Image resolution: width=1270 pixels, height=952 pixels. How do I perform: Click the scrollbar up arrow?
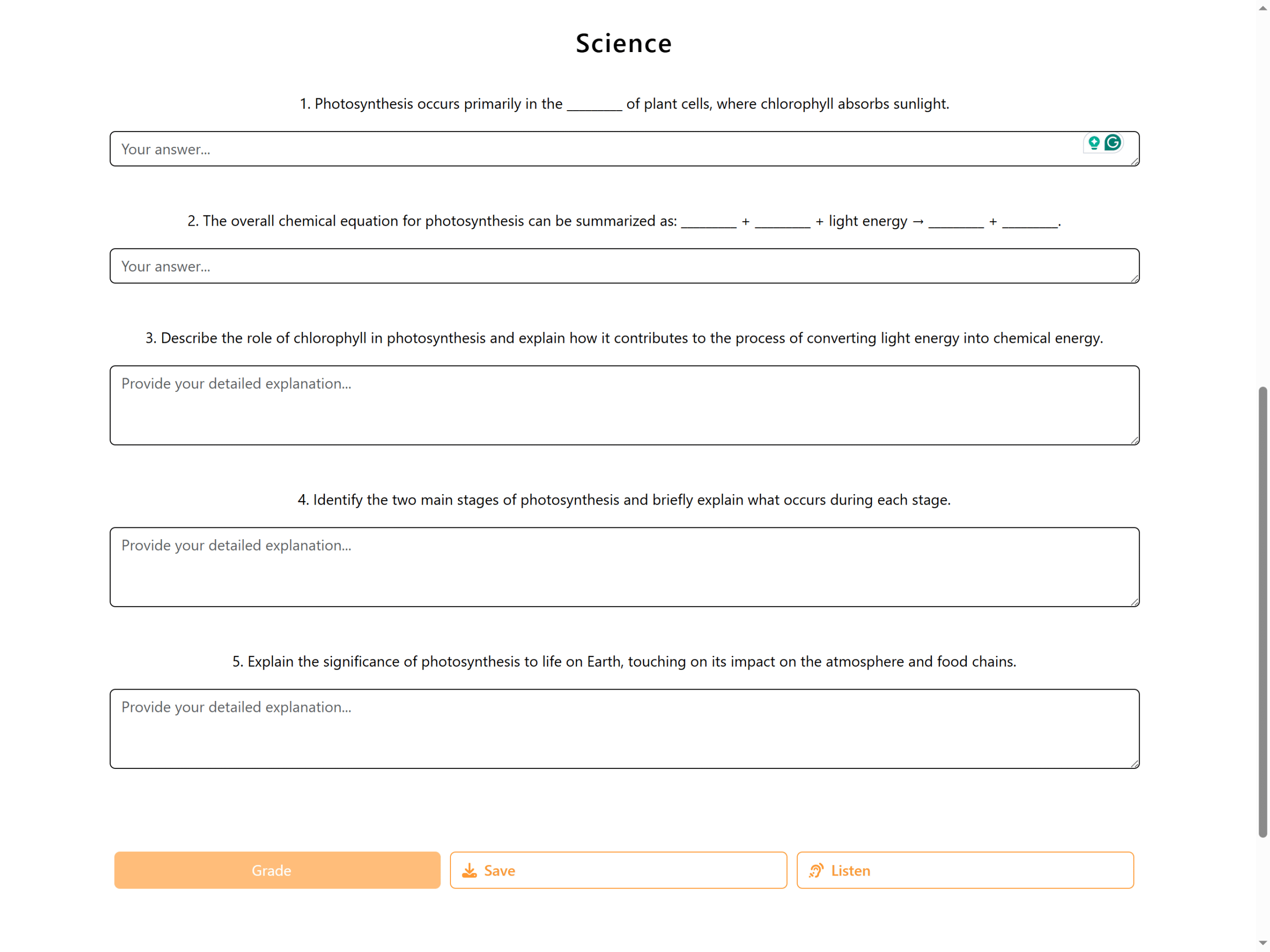[x=1263, y=8]
